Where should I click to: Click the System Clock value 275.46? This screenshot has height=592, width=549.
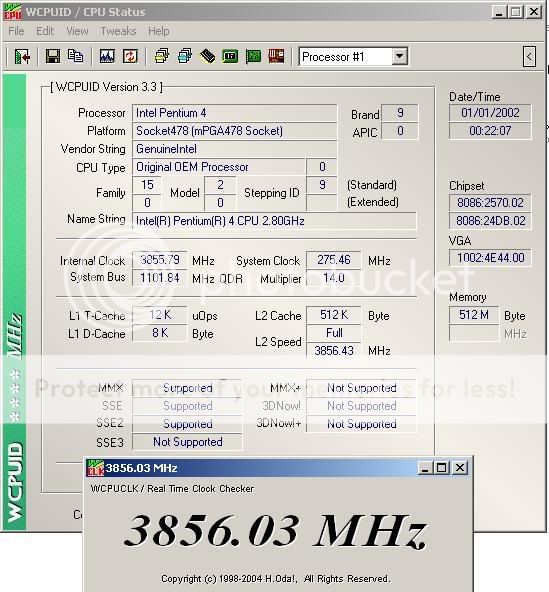coord(333,260)
